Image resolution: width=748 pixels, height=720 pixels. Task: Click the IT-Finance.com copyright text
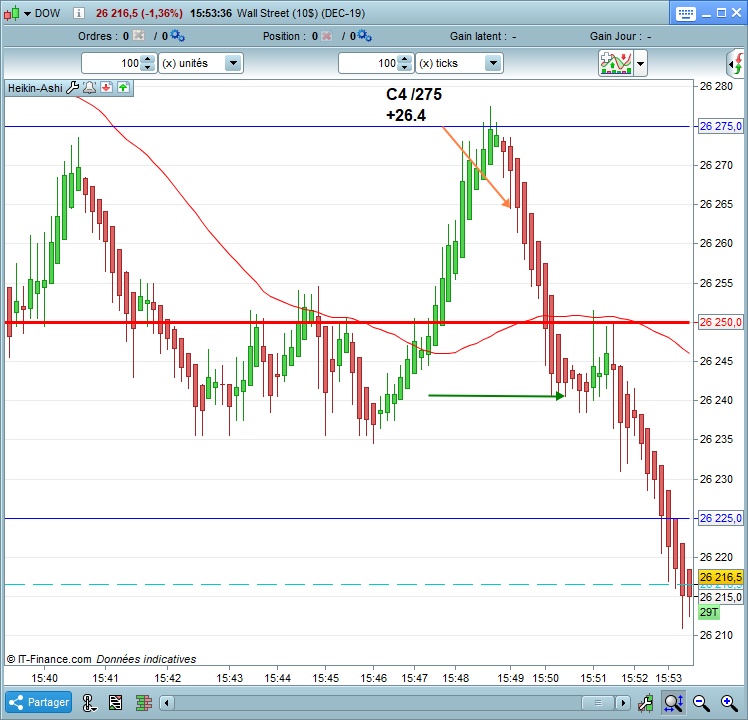[49, 659]
